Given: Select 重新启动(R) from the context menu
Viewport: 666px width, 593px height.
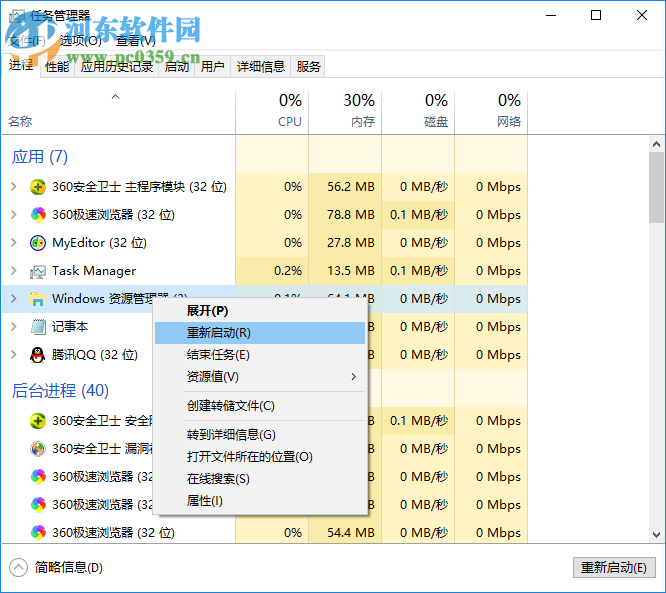Looking at the screenshot, I should (260, 333).
